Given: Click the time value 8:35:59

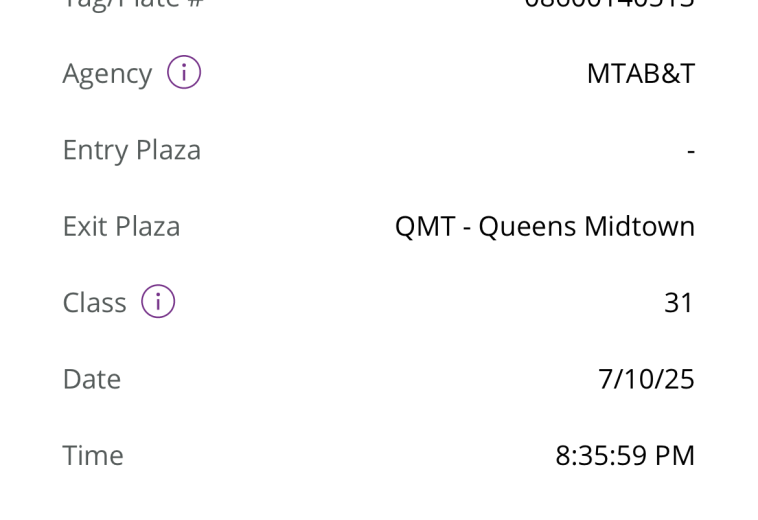Looking at the screenshot, I should tap(598, 456).
